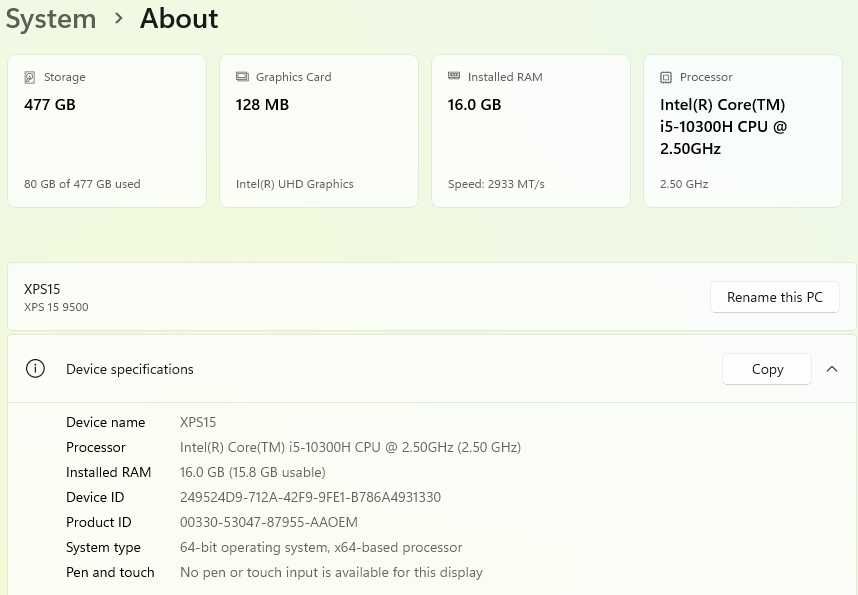Select the Processor value in specifications
This screenshot has height=595, width=858.
pyautogui.click(x=350, y=447)
